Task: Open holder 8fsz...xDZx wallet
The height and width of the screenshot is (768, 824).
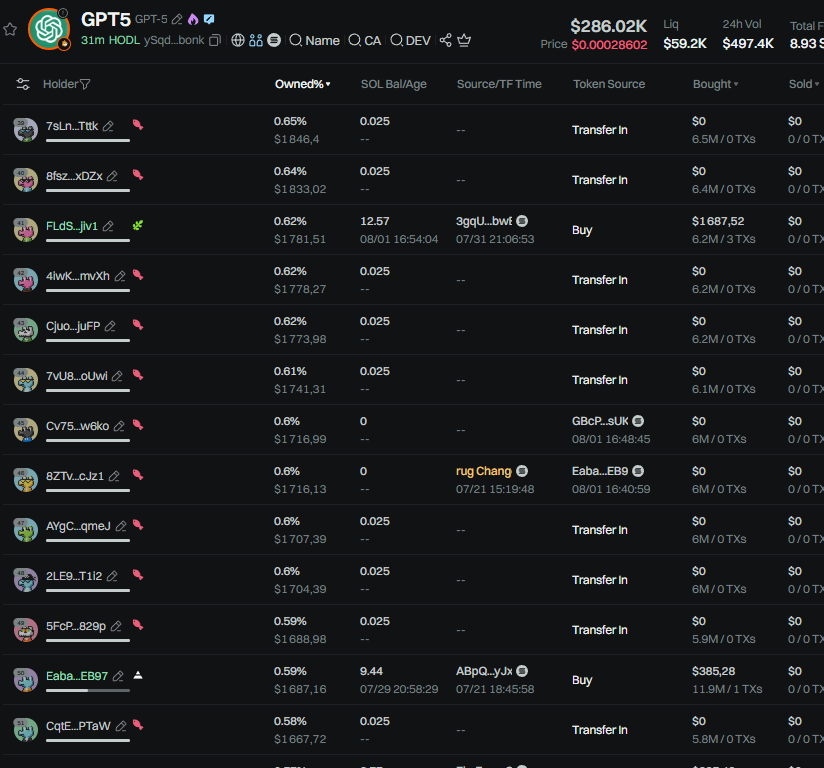Action: click(74, 176)
